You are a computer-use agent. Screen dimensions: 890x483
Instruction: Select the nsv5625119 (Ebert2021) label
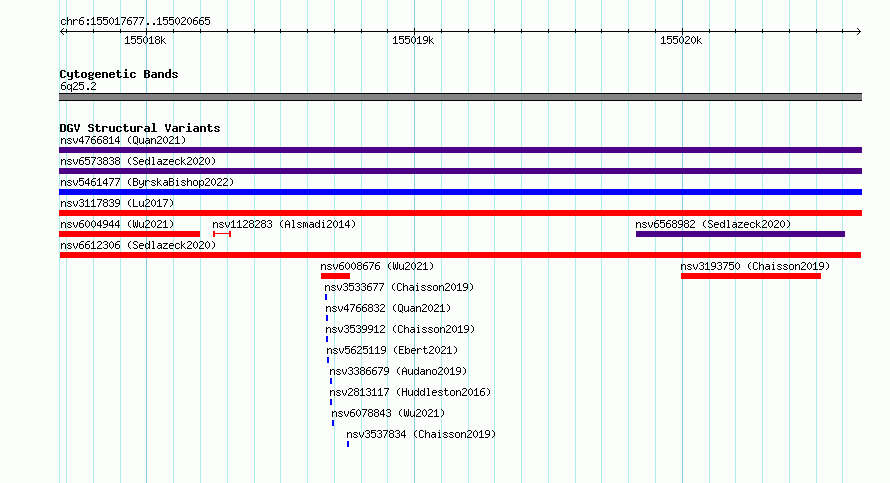click(392, 350)
